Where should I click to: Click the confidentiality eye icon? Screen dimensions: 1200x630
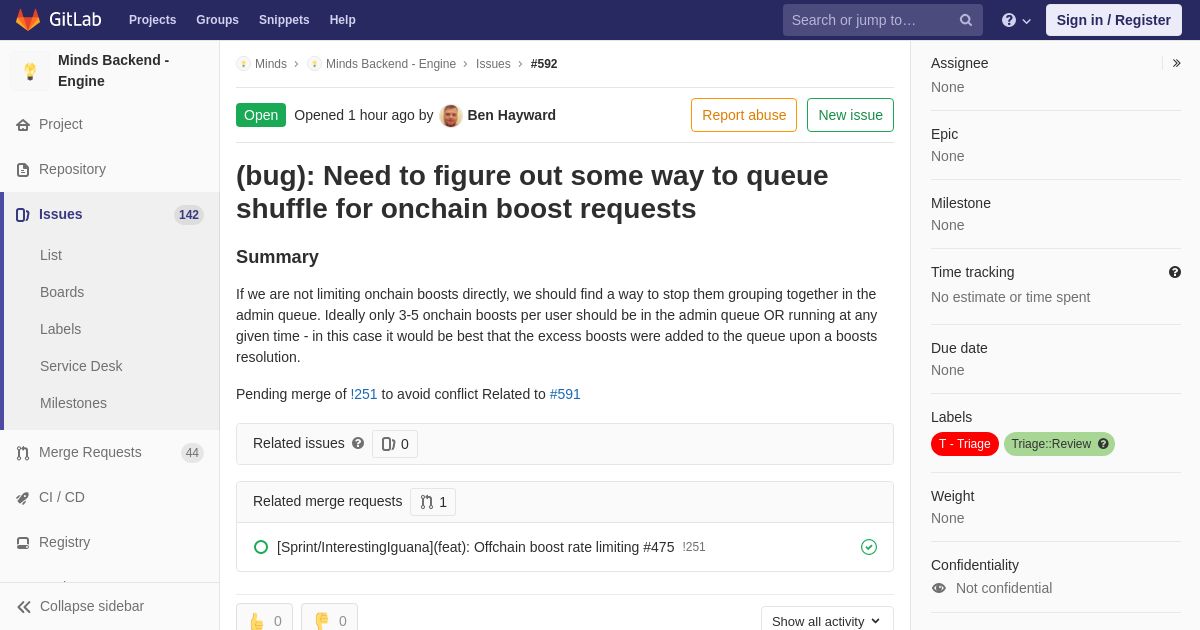(x=939, y=588)
